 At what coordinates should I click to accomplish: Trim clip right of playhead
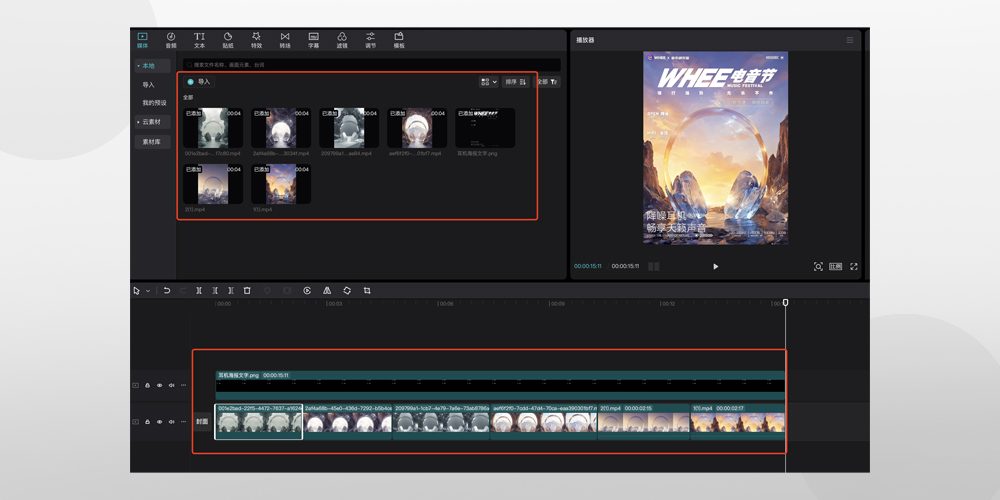[x=231, y=291]
